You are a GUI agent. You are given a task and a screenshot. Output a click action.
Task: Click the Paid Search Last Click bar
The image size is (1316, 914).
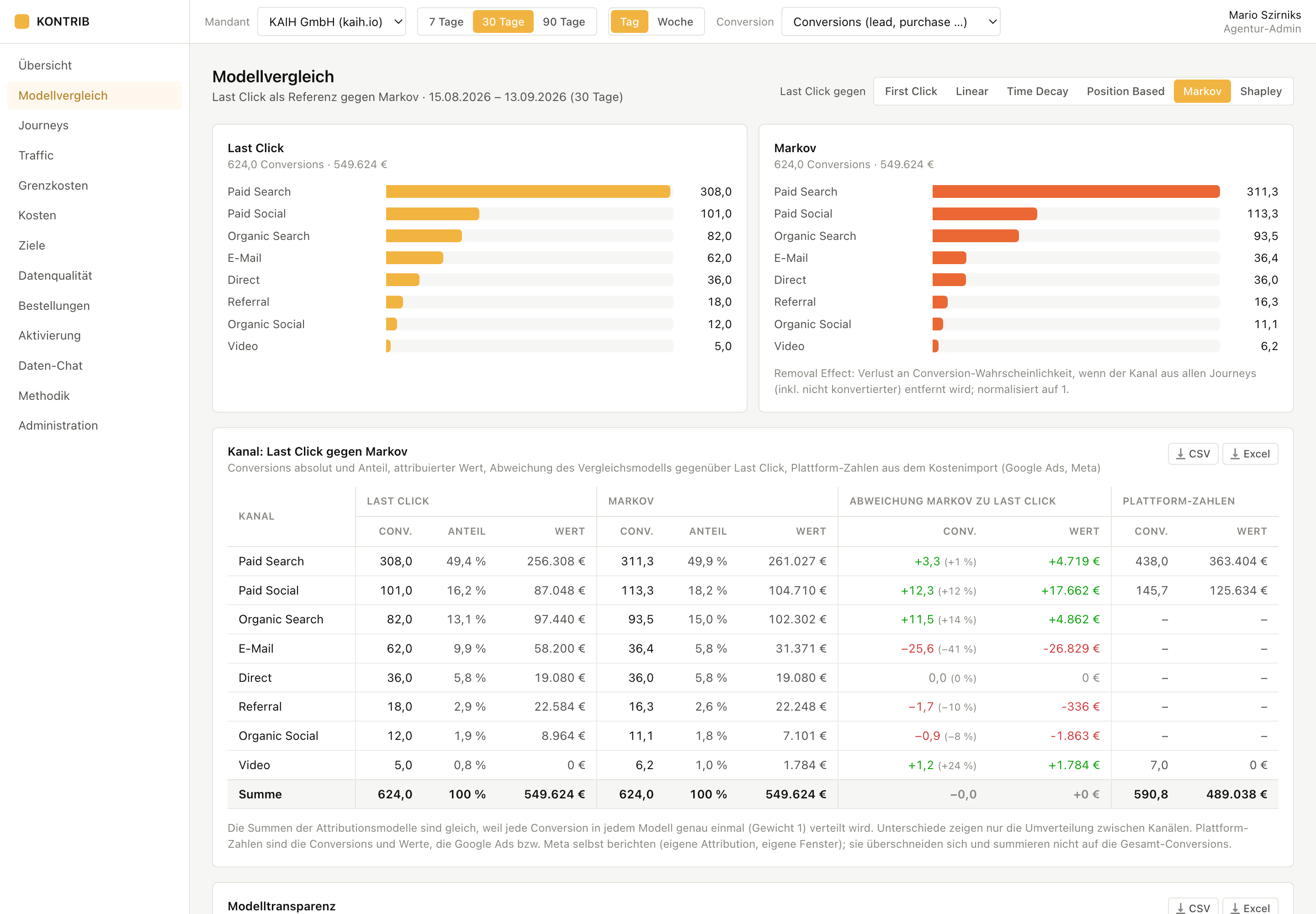pyautogui.click(x=528, y=192)
